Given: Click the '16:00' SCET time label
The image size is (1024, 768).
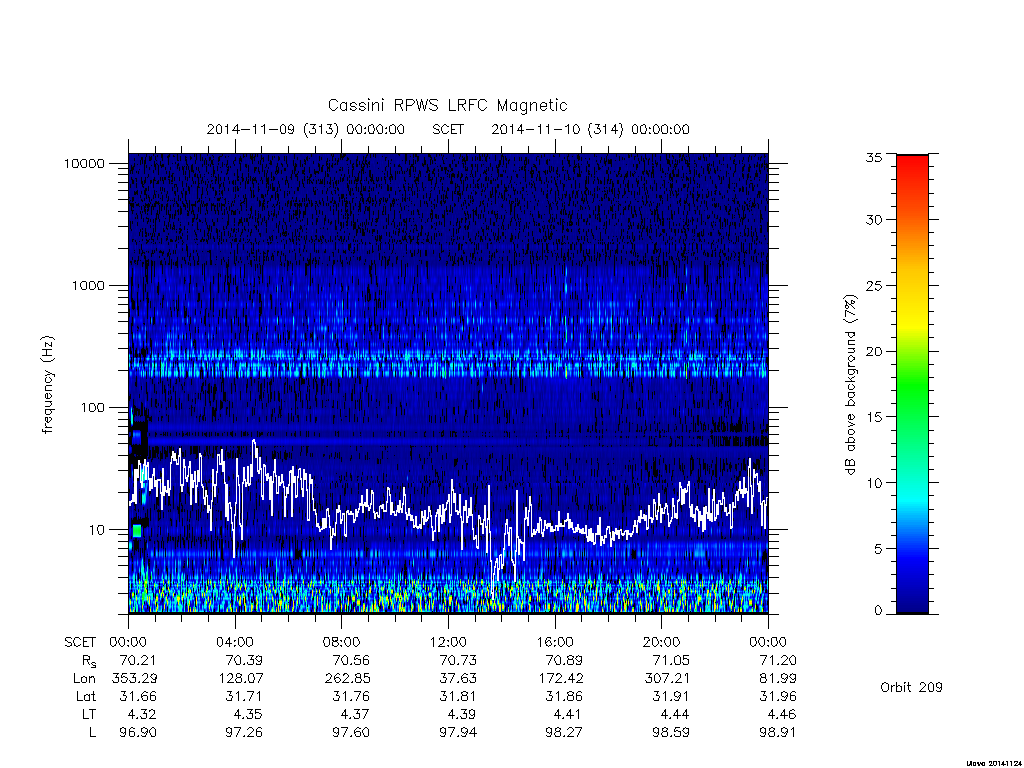Looking at the screenshot, I should (x=555, y=642).
